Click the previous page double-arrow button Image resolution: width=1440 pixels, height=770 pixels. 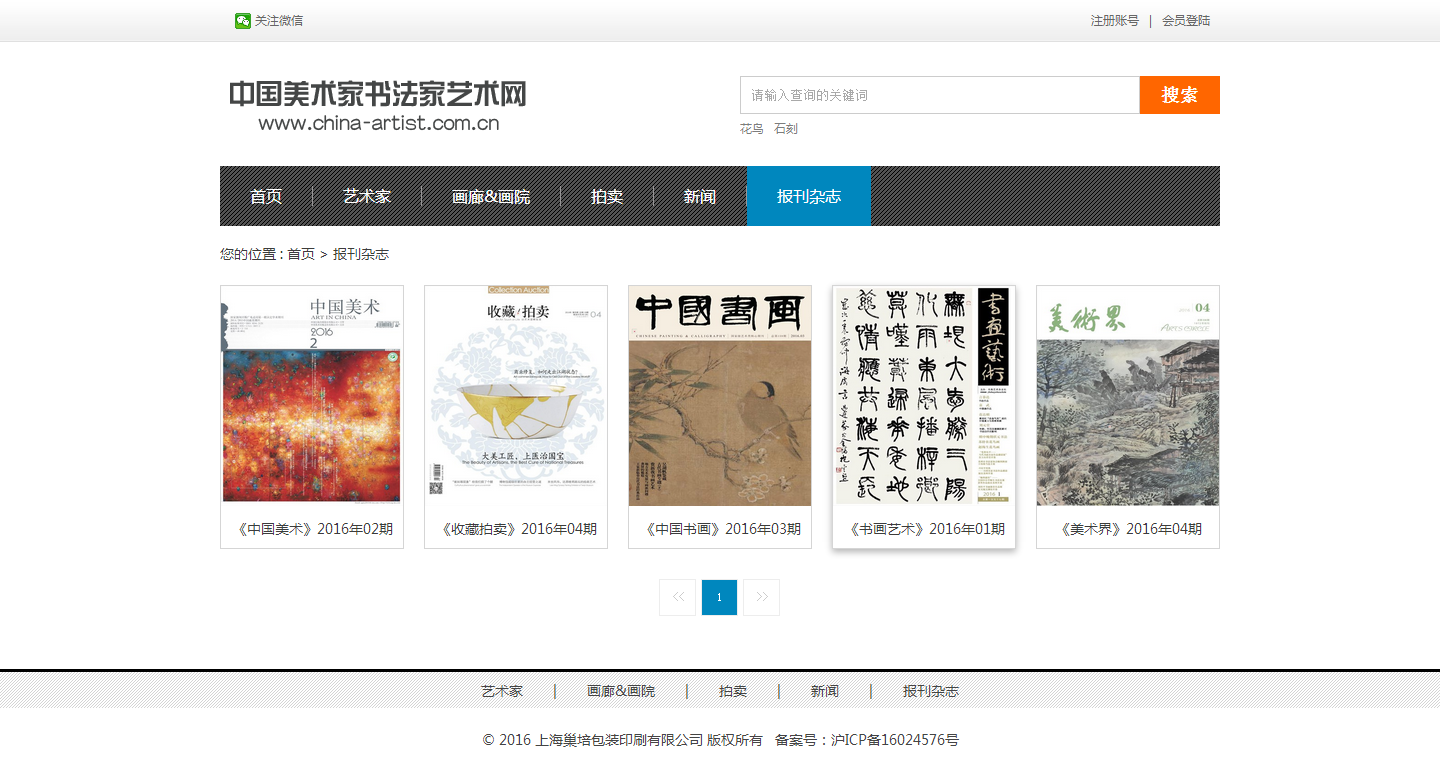677,597
